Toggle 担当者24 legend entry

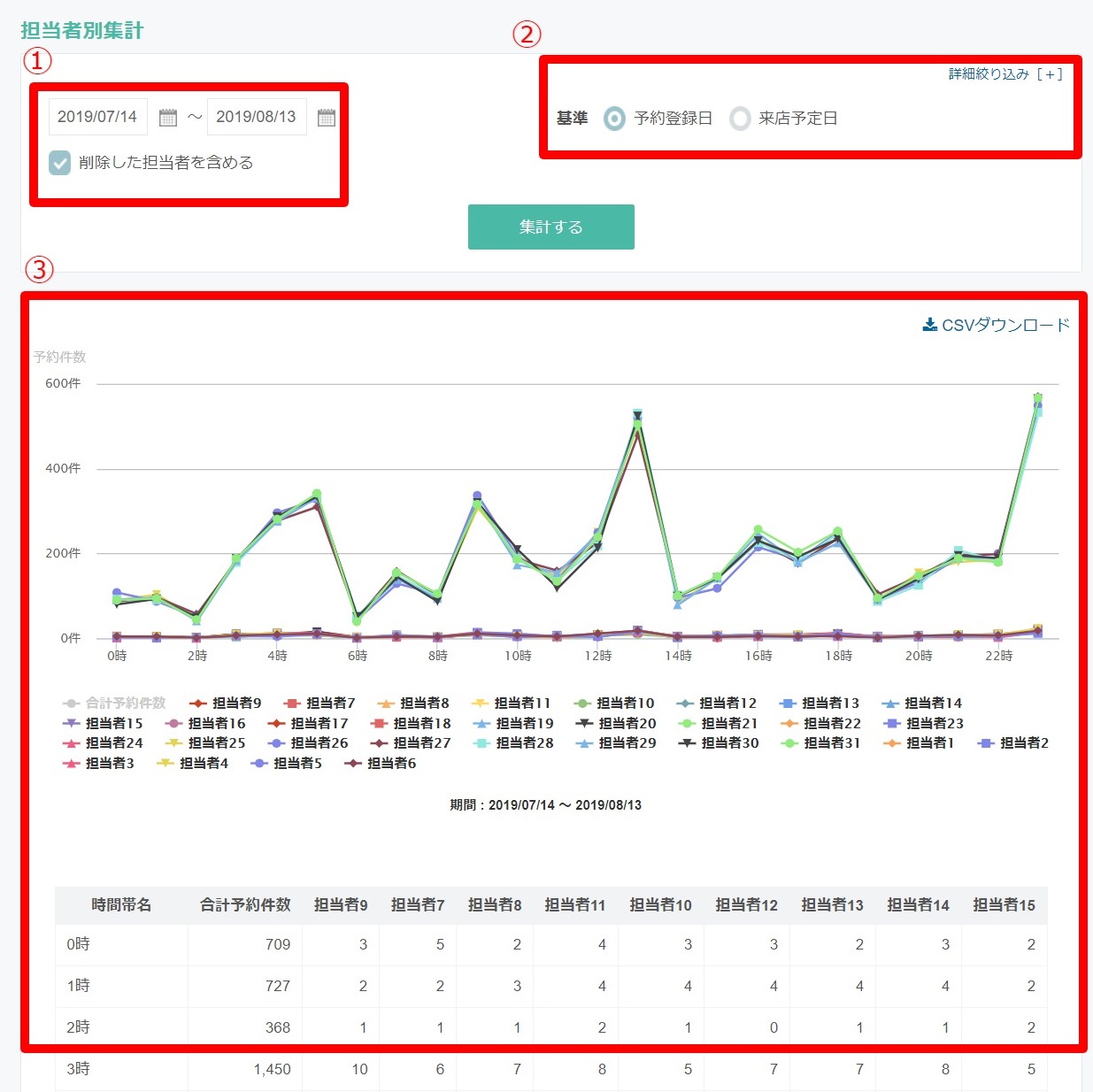tap(103, 743)
